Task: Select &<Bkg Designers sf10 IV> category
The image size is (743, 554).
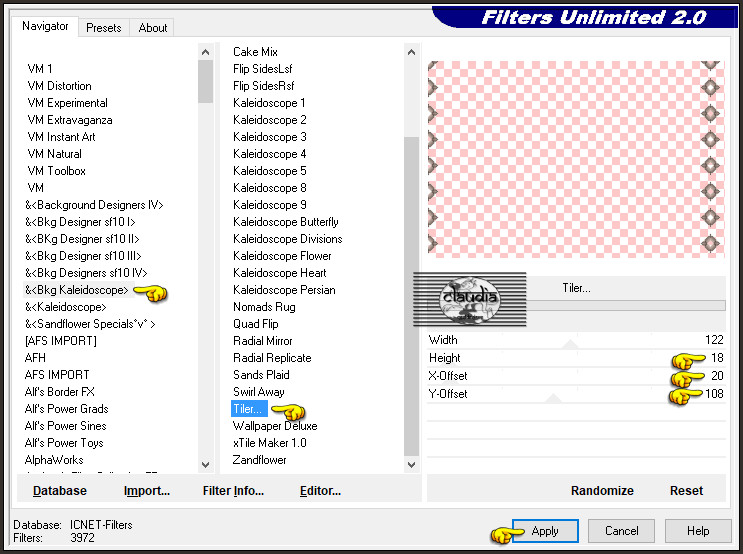Action: point(86,273)
